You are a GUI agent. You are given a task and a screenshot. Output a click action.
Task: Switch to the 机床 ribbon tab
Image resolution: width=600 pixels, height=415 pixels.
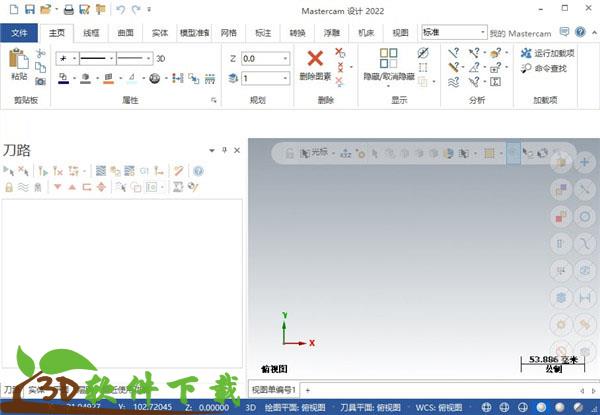(366, 33)
